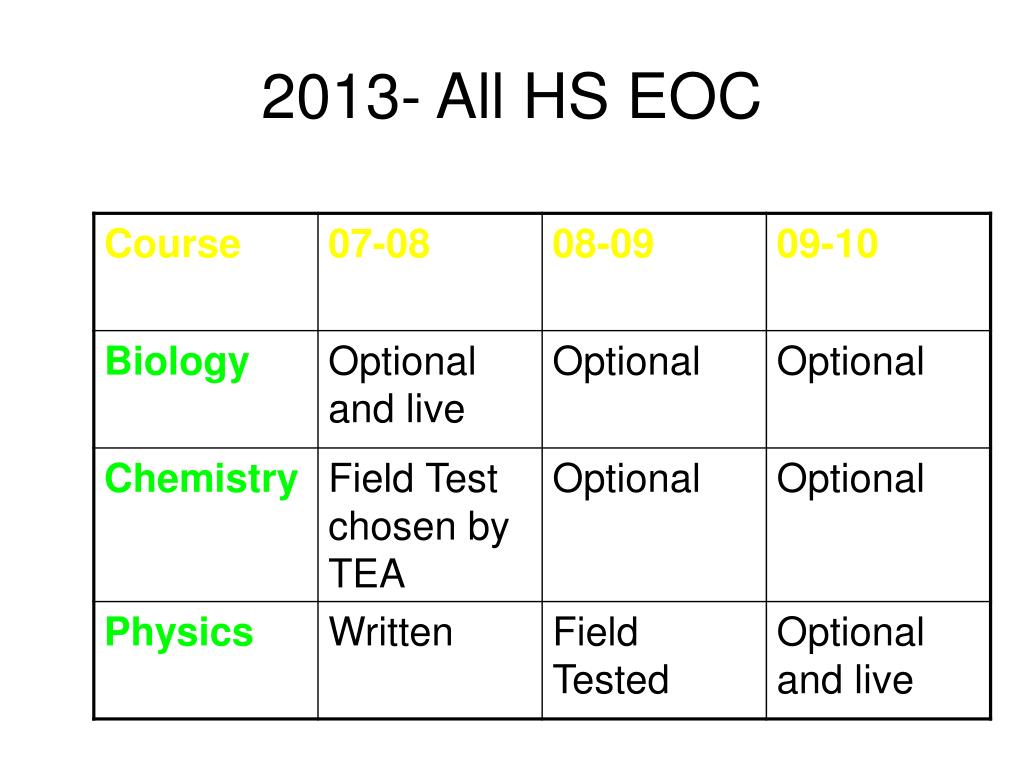Viewport: 1024px width, 768px height.
Task: Click Biology's 08-09 'Optional' cell
Action: (654, 389)
